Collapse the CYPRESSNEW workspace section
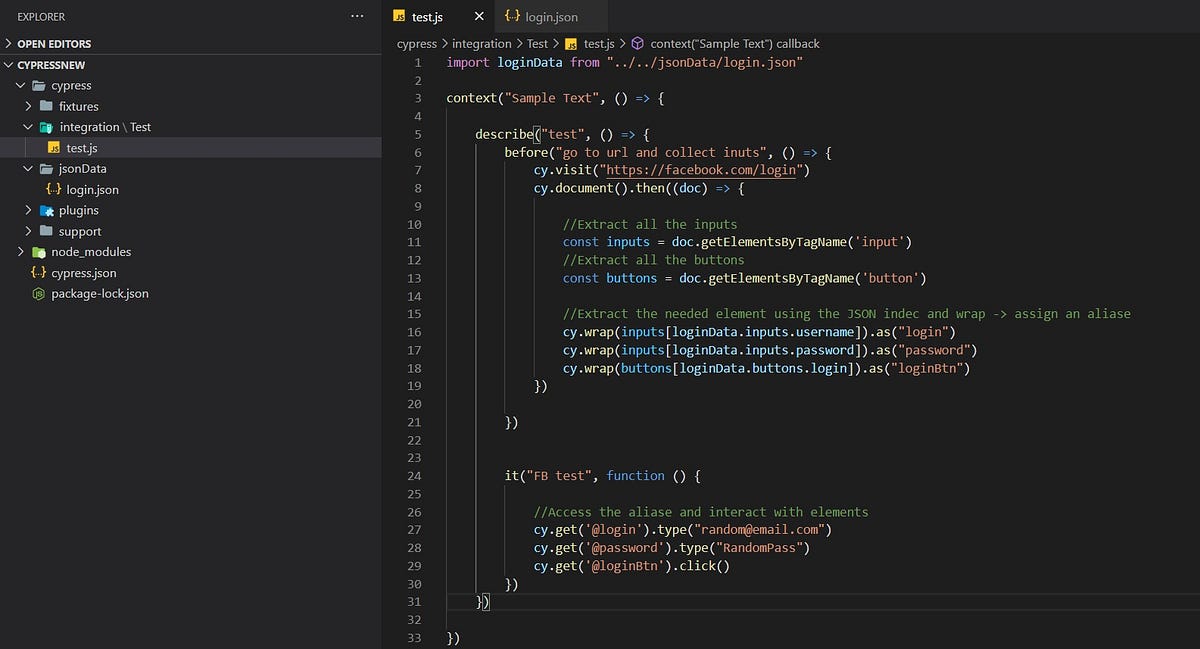1200x649 pixels. [8, 64]
